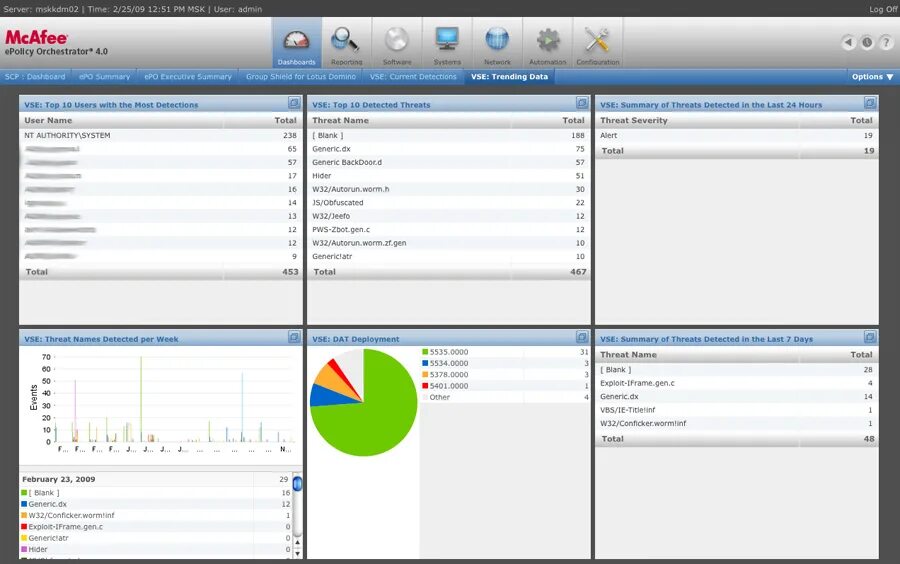Click the clock history round icon
This screenshot has height=564, width=900.
coord(867,42)
